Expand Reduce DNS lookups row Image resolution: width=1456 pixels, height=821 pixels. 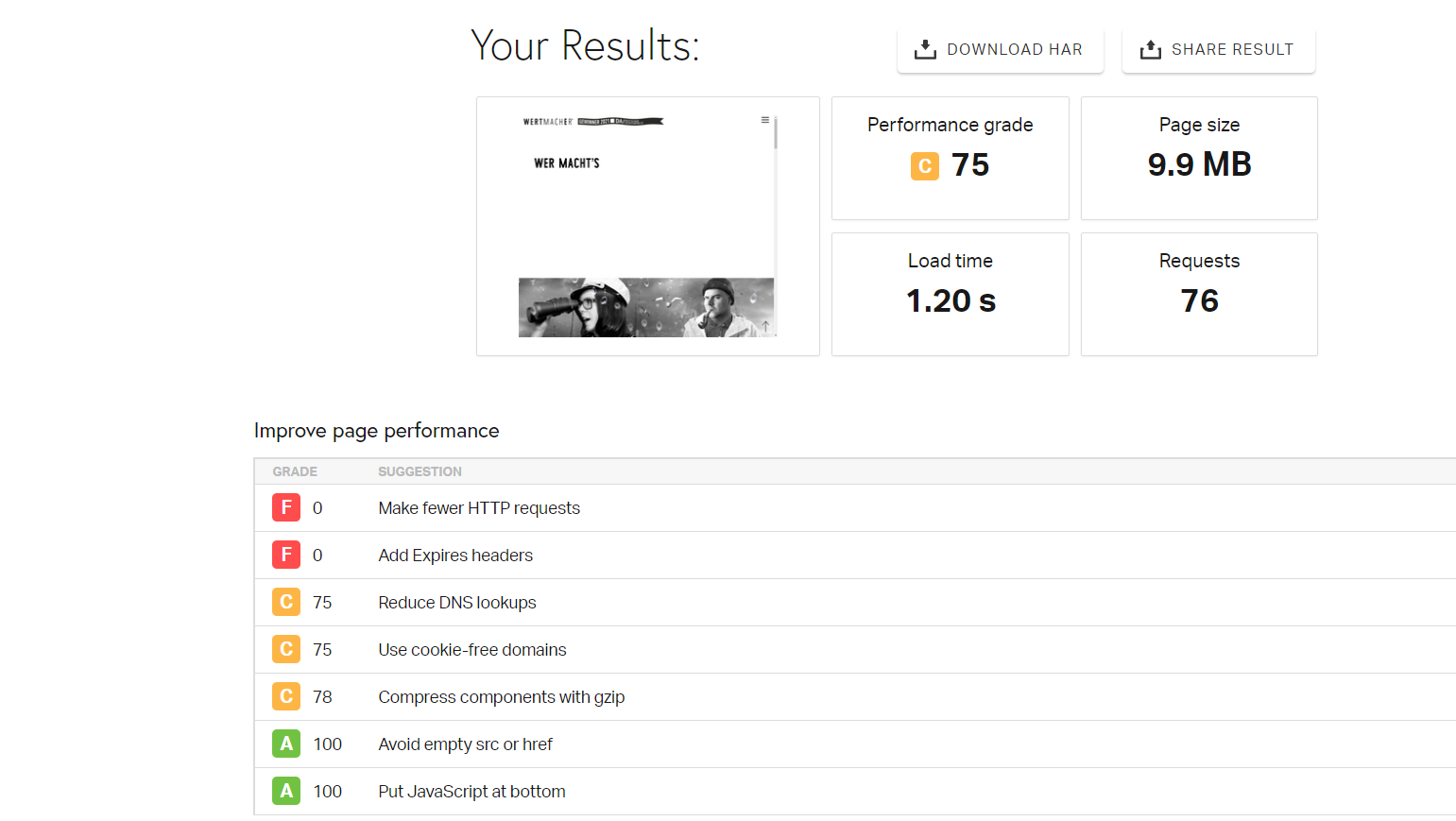(x=855, y=603)
